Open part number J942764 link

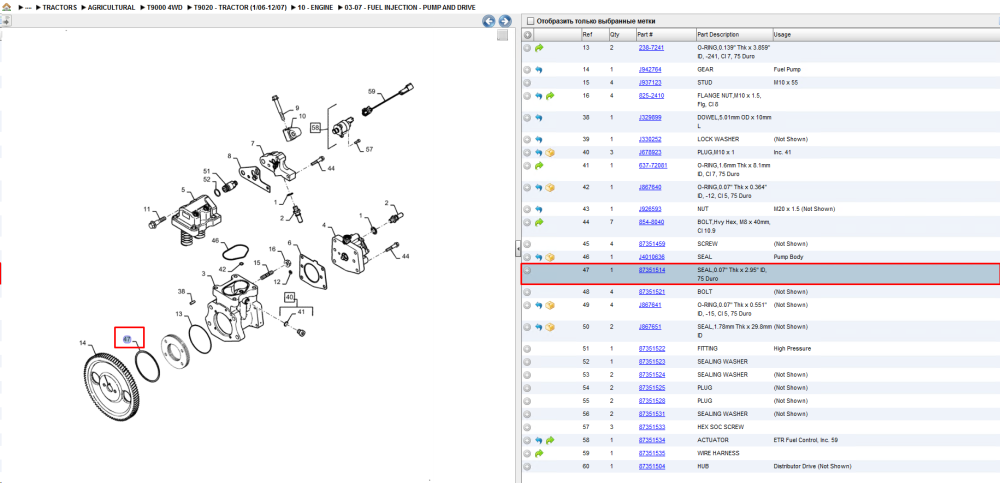coord(650,70)
